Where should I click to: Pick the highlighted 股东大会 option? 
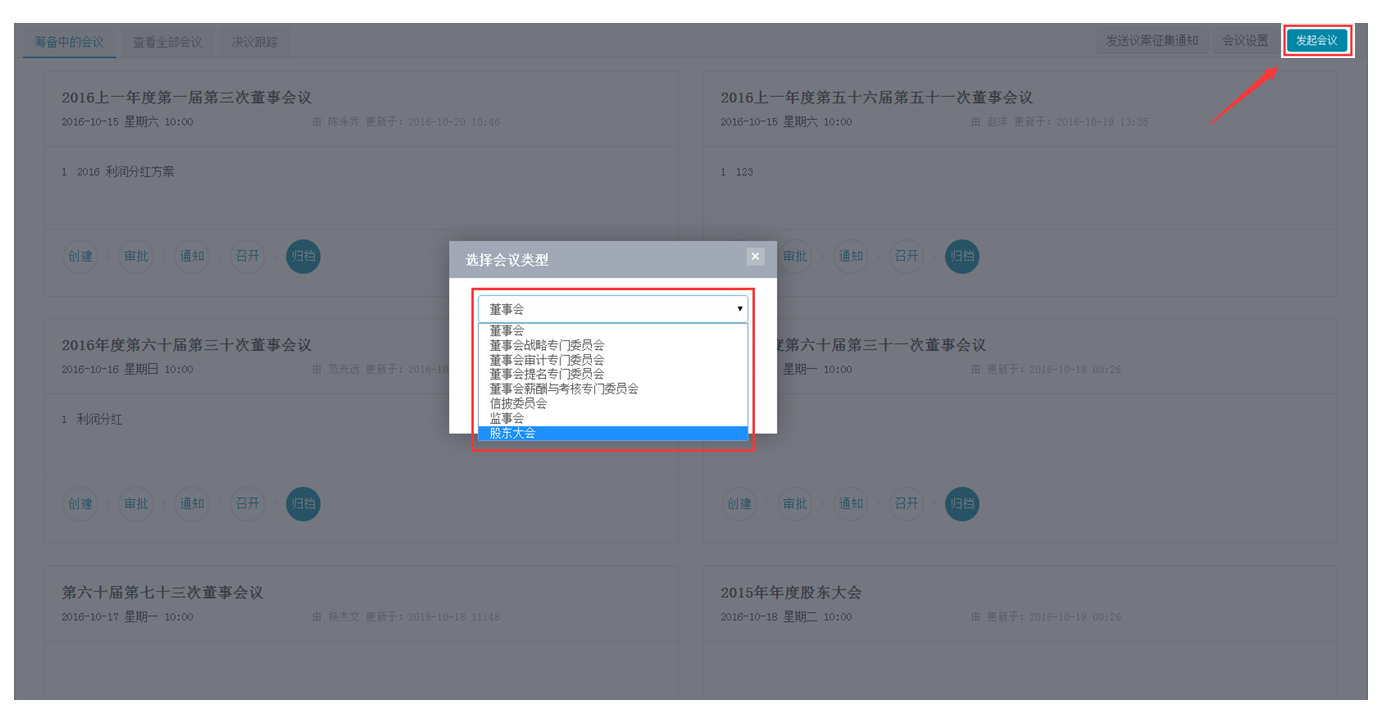613,433
